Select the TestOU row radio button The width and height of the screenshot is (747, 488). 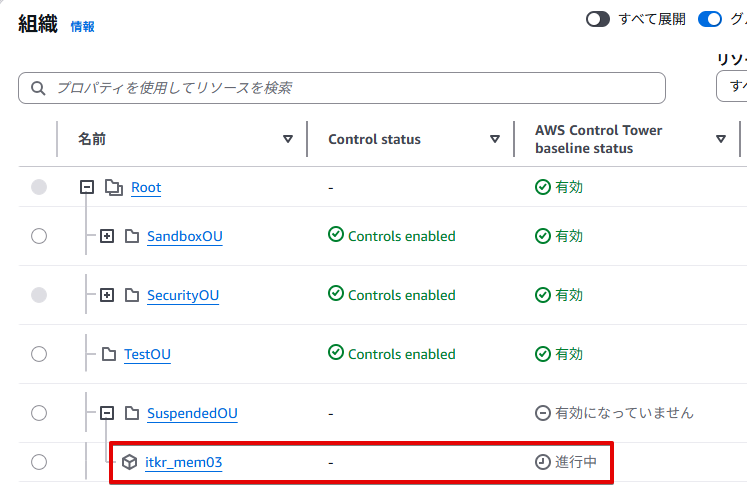click(x=39, y=354)
